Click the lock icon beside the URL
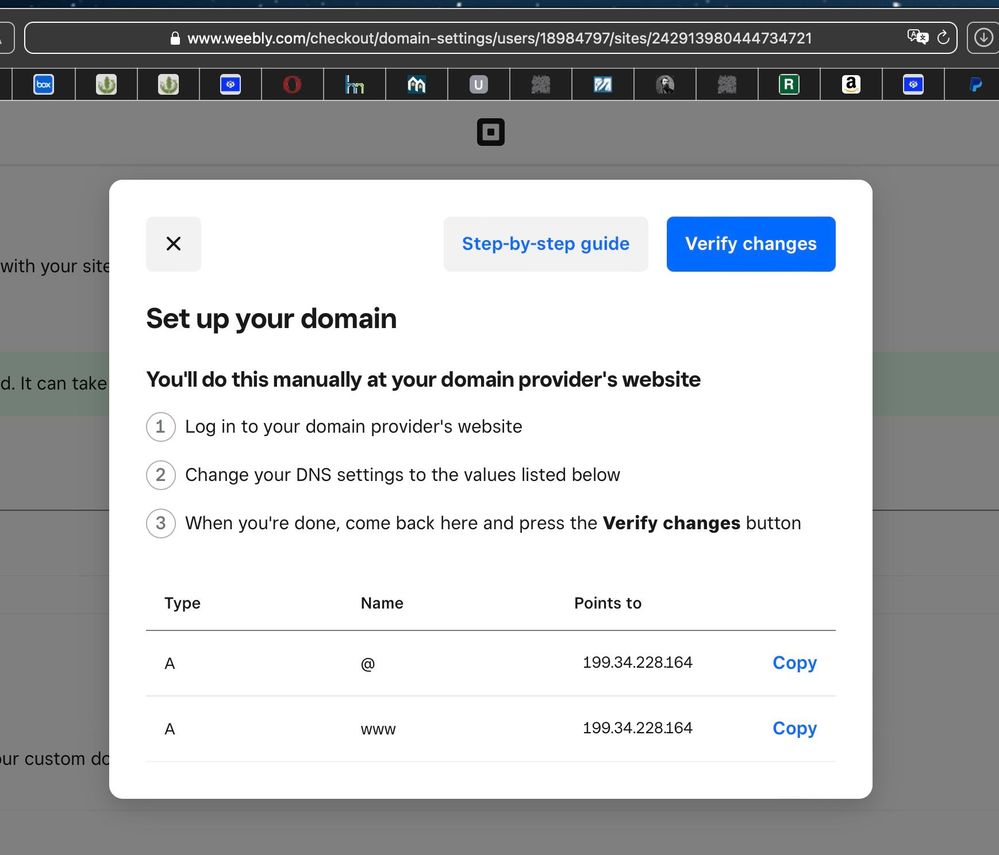Screen dimensions: 999x855 [x=175, y=38]
